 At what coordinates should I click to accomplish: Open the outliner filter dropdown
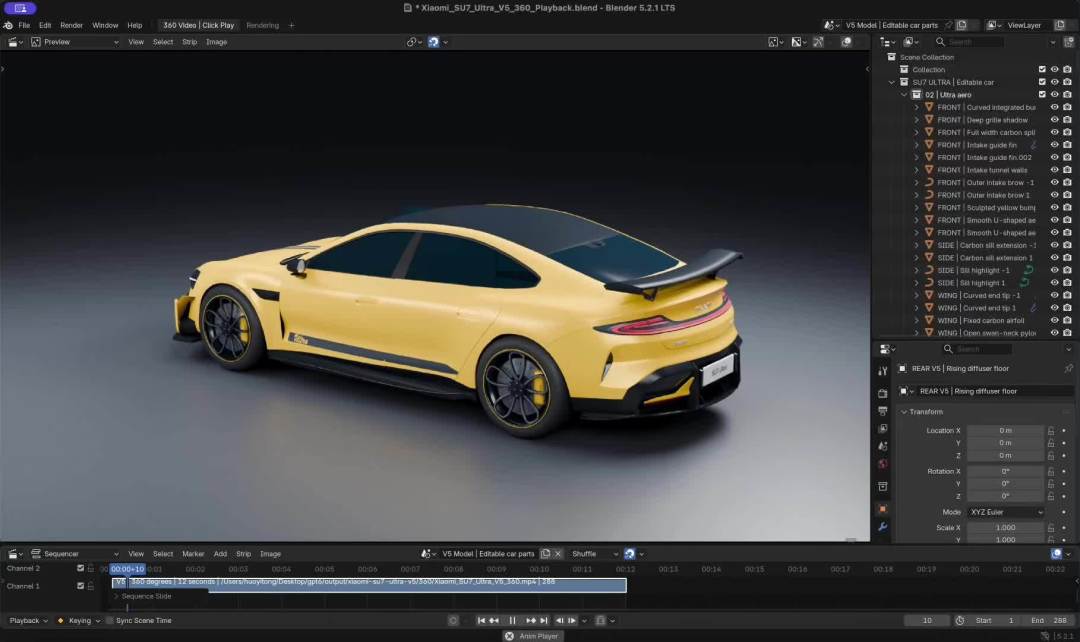[1054, 42]
